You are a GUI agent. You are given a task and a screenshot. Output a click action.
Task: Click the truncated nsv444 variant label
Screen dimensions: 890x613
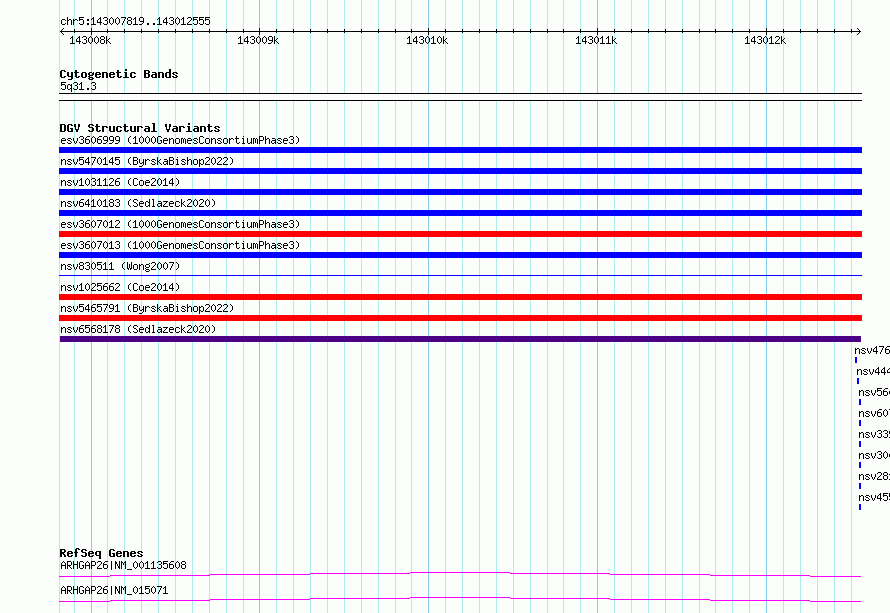tap(873, 372)
